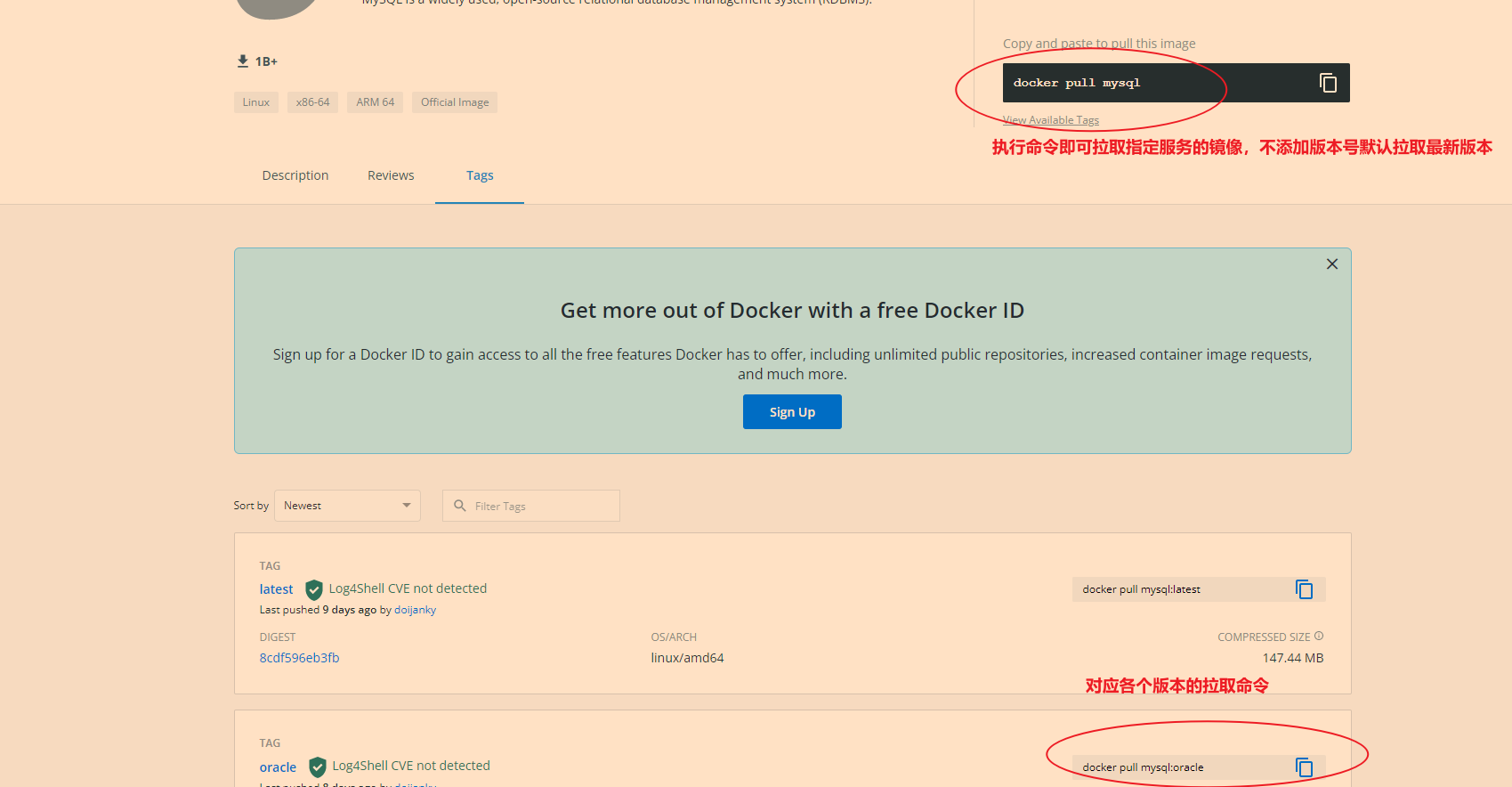Image resolution: width=1512 pixels, height=787 pixels.
Task: Open doijanky user profile link
Action: (x=415, y=610)
